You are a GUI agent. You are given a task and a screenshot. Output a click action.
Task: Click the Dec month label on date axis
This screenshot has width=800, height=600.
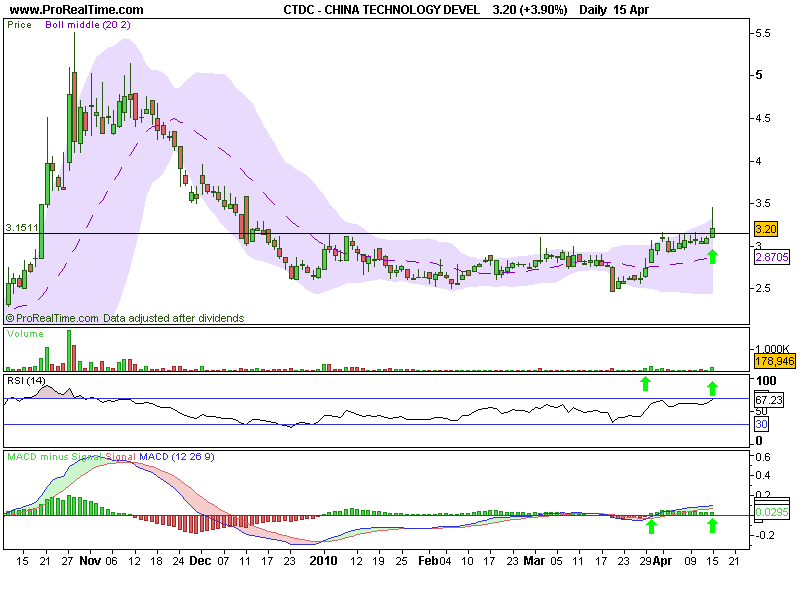click(x=200, y=561)
